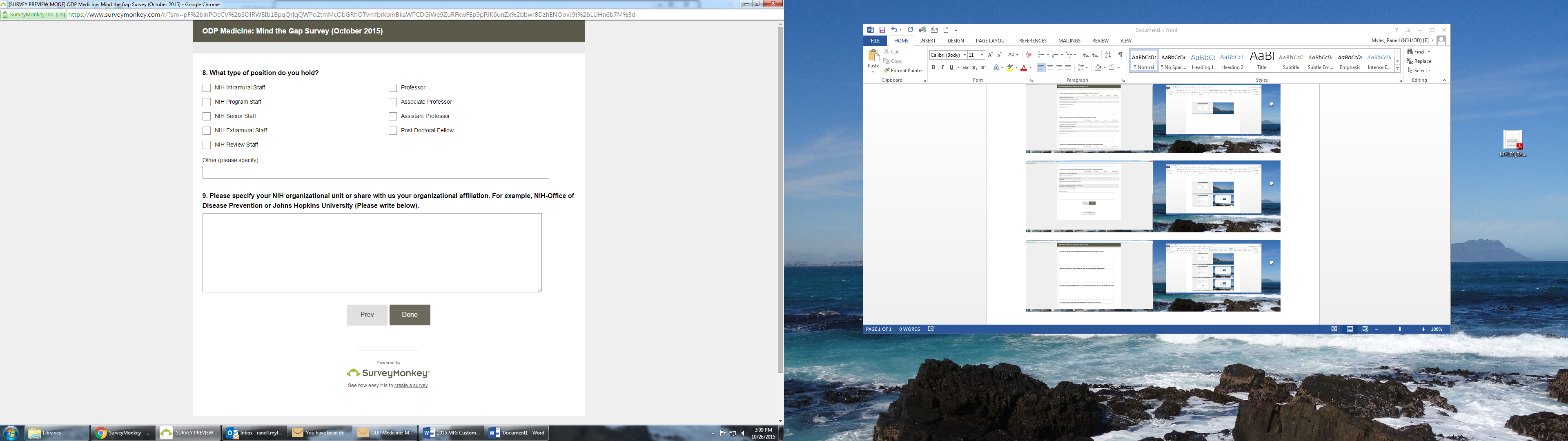
Task: Expand the font size 11 dropdown
Action: (x=982, y=55)
